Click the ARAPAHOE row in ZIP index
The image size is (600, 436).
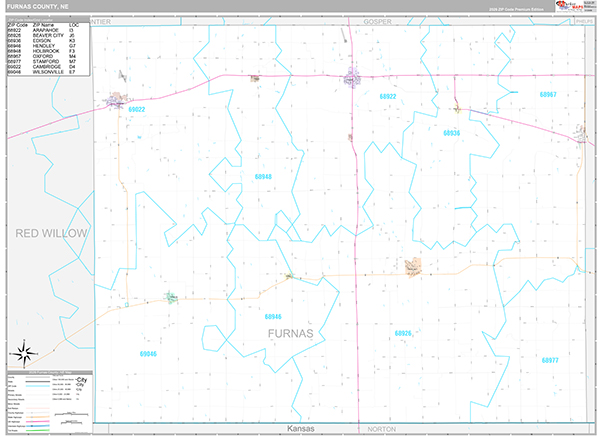[x=43, y=30]
